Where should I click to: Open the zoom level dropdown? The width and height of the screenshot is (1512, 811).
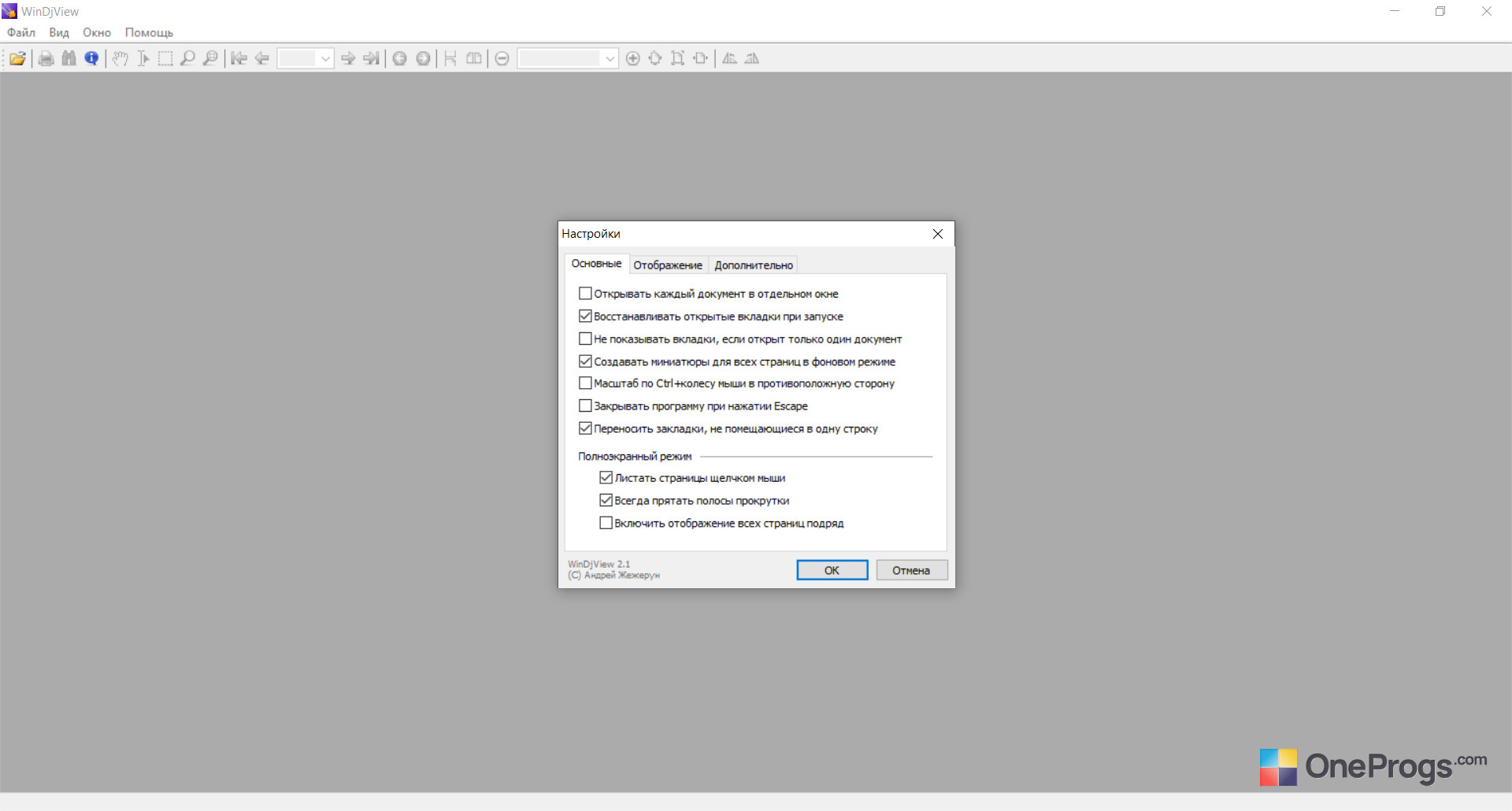point(610,58)
